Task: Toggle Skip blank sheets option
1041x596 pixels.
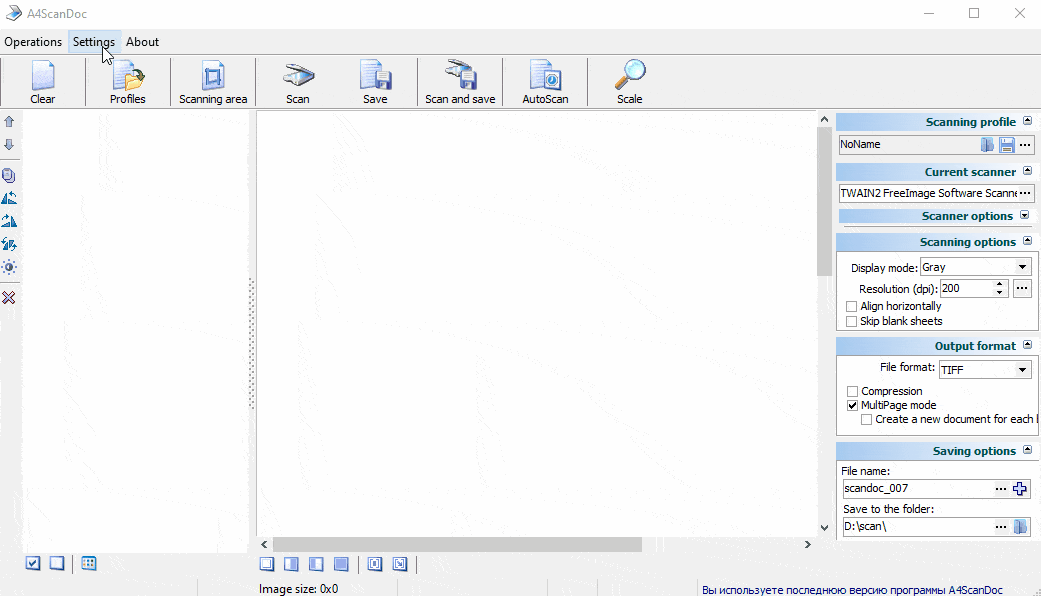Action: point(852,321)
